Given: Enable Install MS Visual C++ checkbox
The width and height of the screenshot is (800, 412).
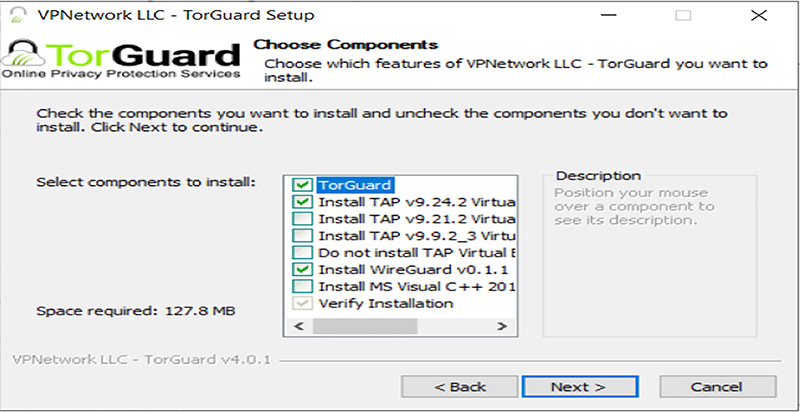Looking at the screenshot, I should point(302,287).
